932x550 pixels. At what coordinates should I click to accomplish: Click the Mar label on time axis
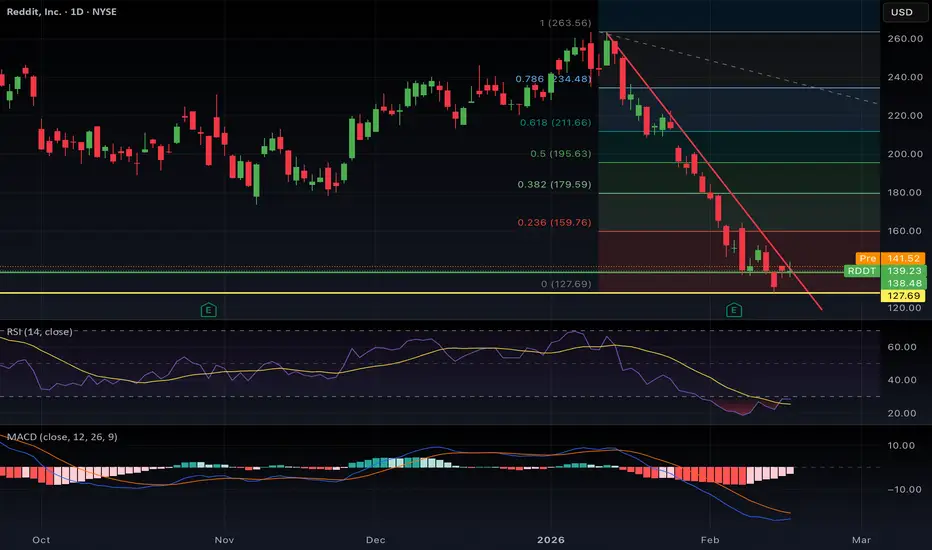[861, 540]
